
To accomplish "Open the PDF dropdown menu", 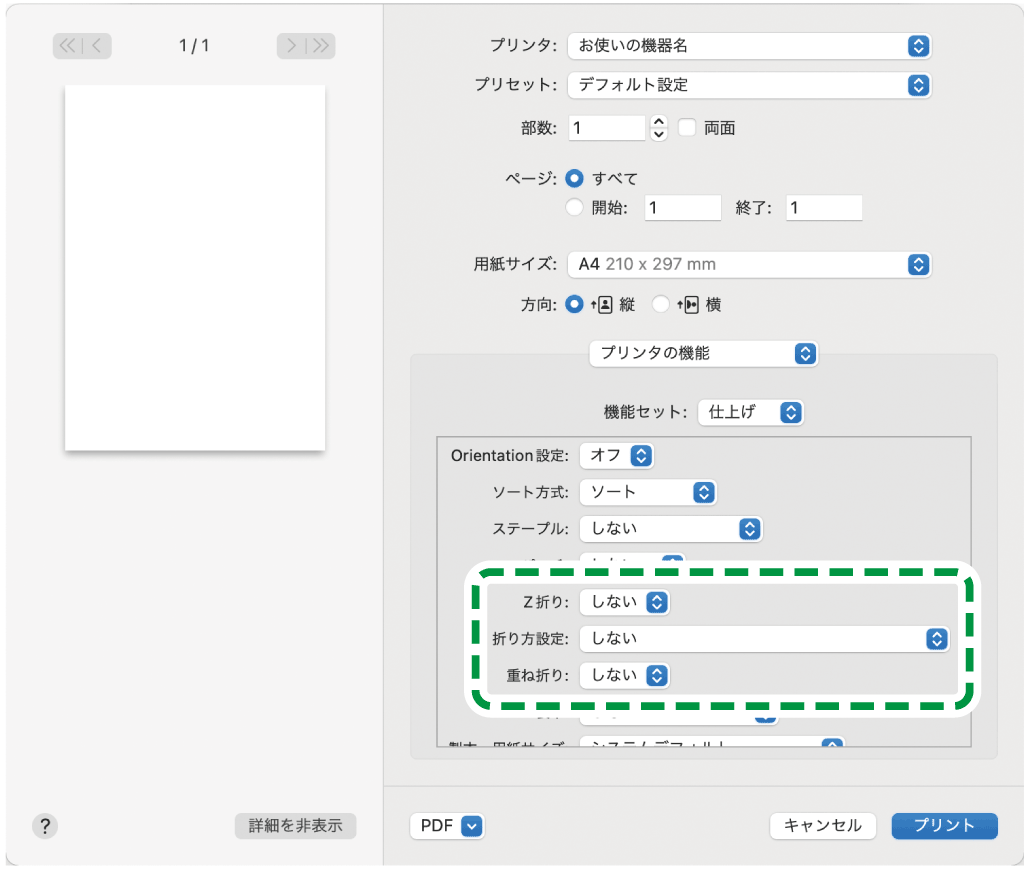I will tap(447, 825).
